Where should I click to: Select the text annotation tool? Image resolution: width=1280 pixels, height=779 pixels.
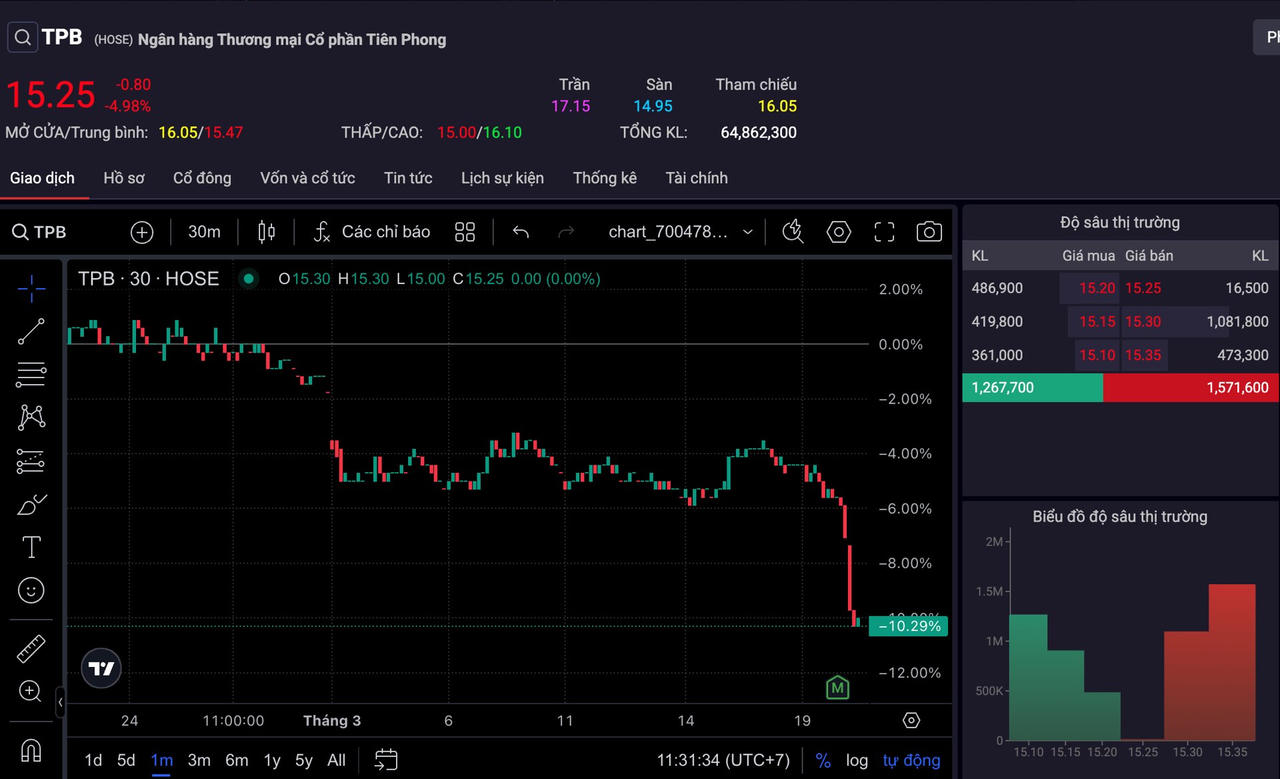pyautogui.click(x=31, y=547)
